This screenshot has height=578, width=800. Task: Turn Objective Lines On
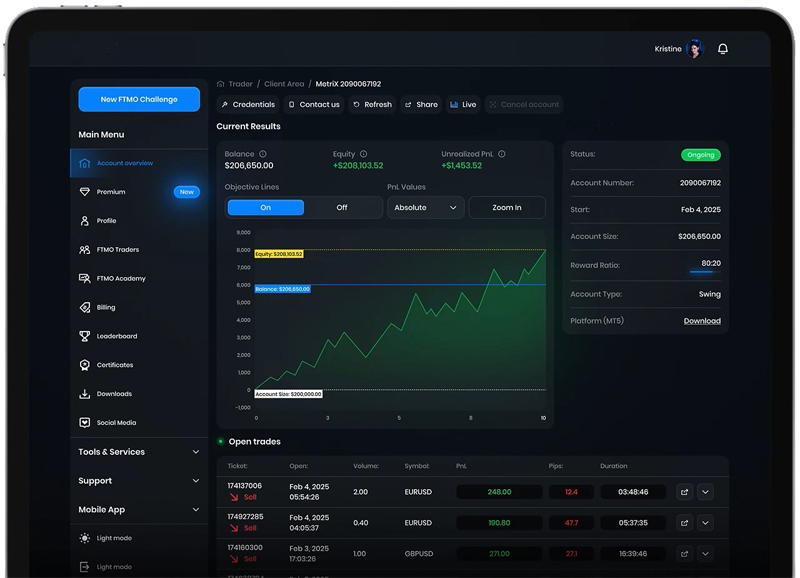point(266,208)
